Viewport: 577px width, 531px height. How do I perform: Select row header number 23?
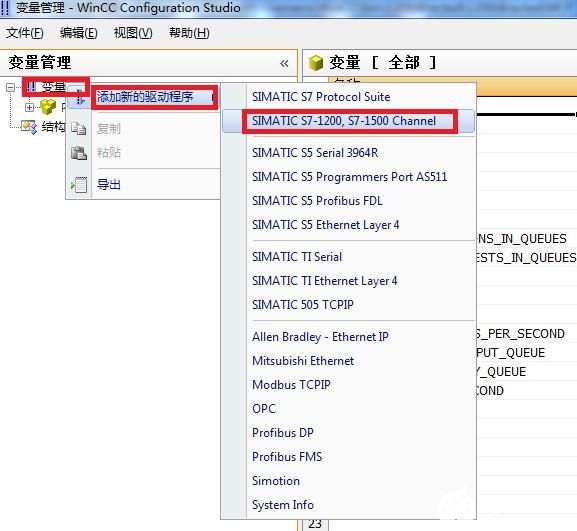pyautogui.click(x=315, y=524)
